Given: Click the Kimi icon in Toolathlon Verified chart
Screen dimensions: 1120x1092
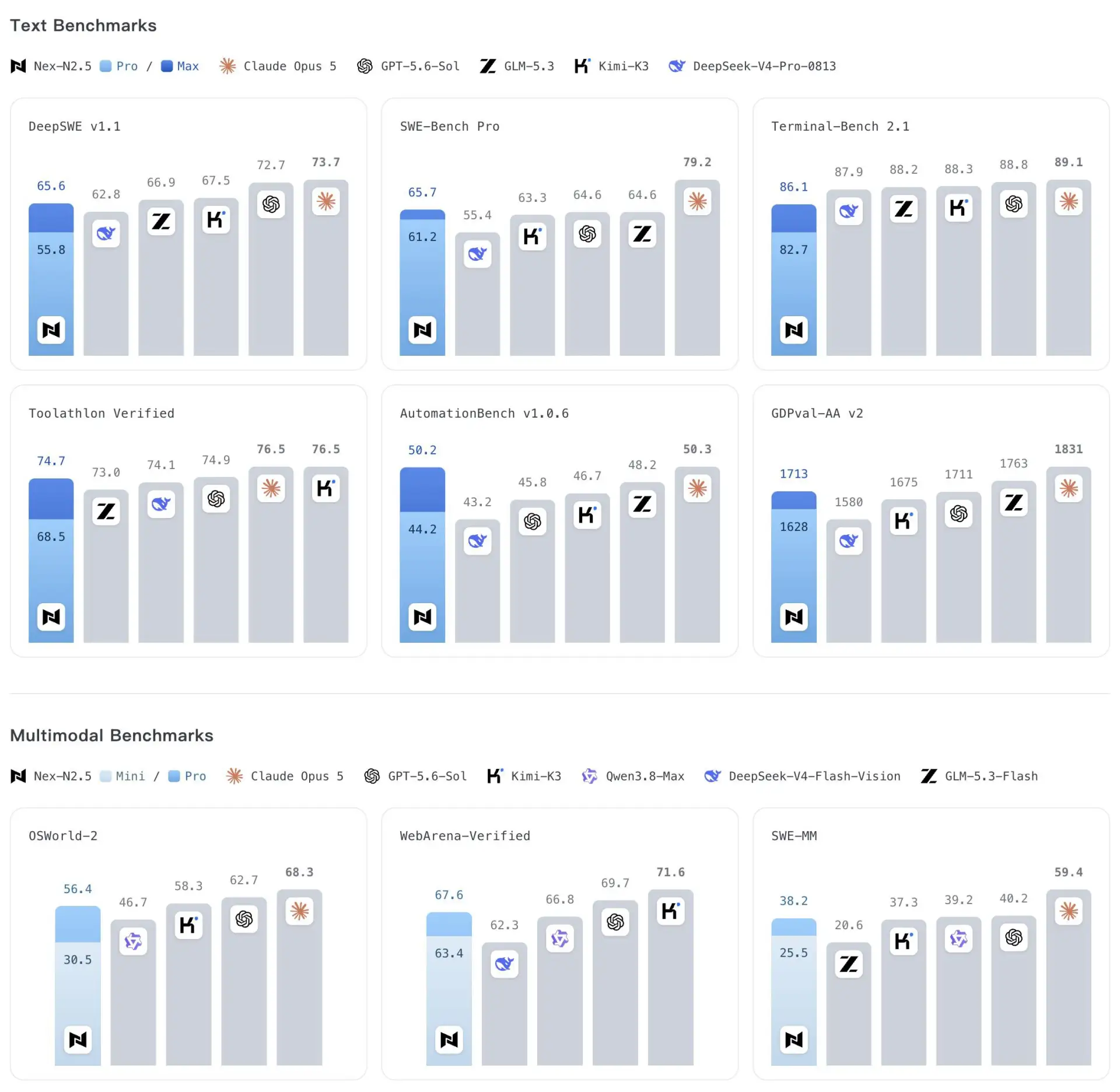Looking at the screenshot, I should [x=326, y=488].
